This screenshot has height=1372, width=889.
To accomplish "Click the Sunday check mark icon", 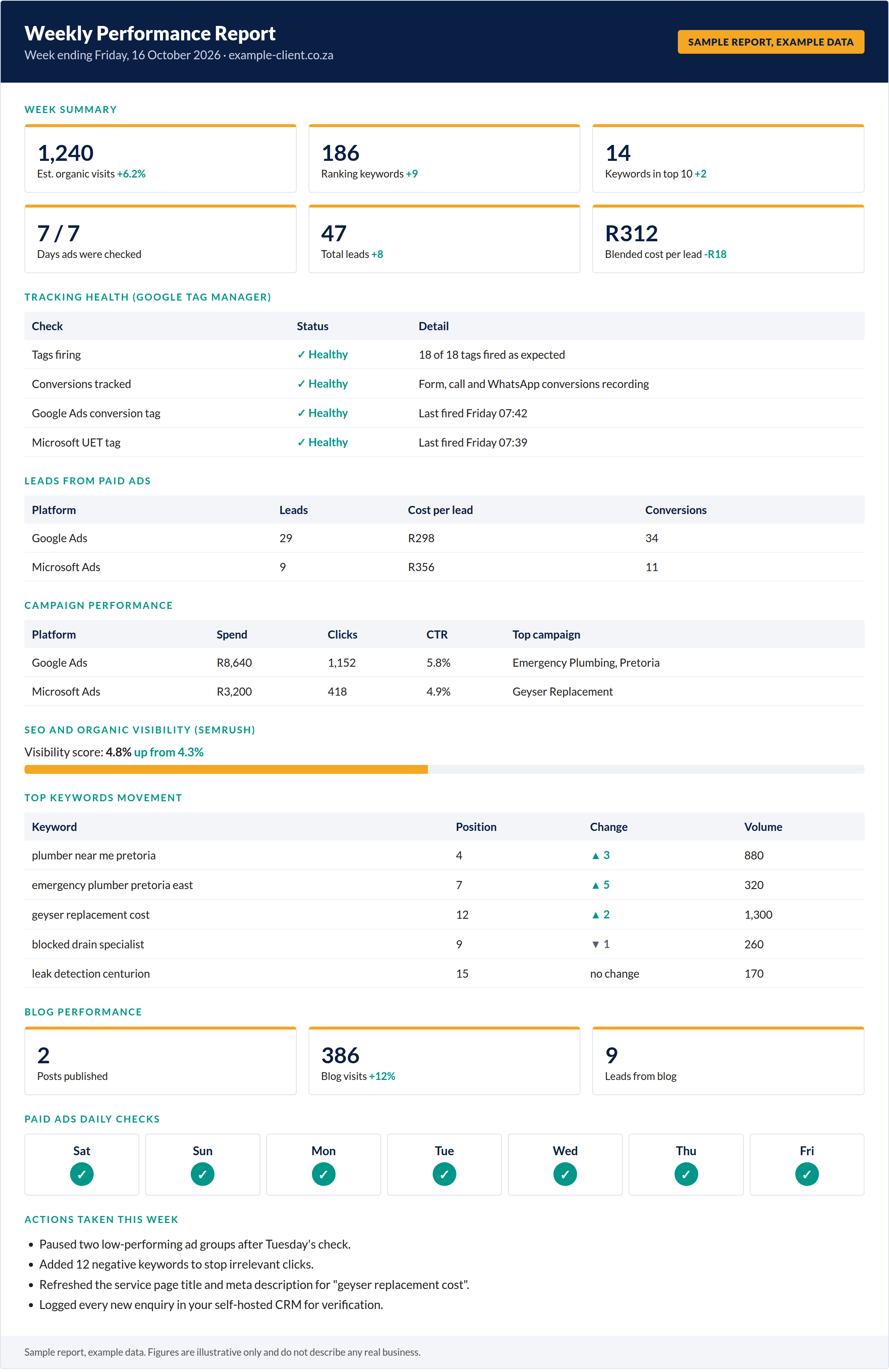I will click(202, 1174).
